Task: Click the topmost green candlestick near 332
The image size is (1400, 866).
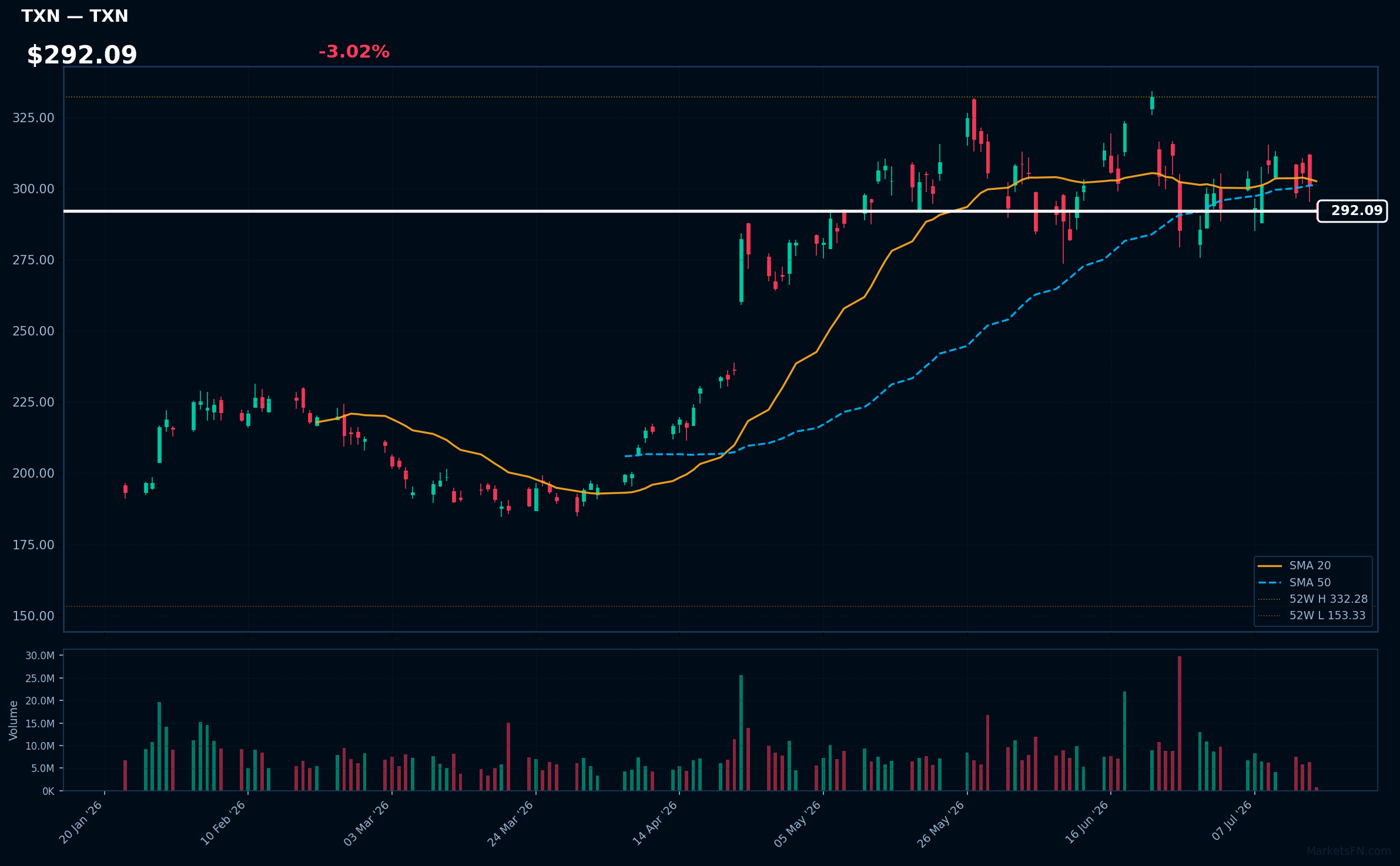Action: (1152, 103)
